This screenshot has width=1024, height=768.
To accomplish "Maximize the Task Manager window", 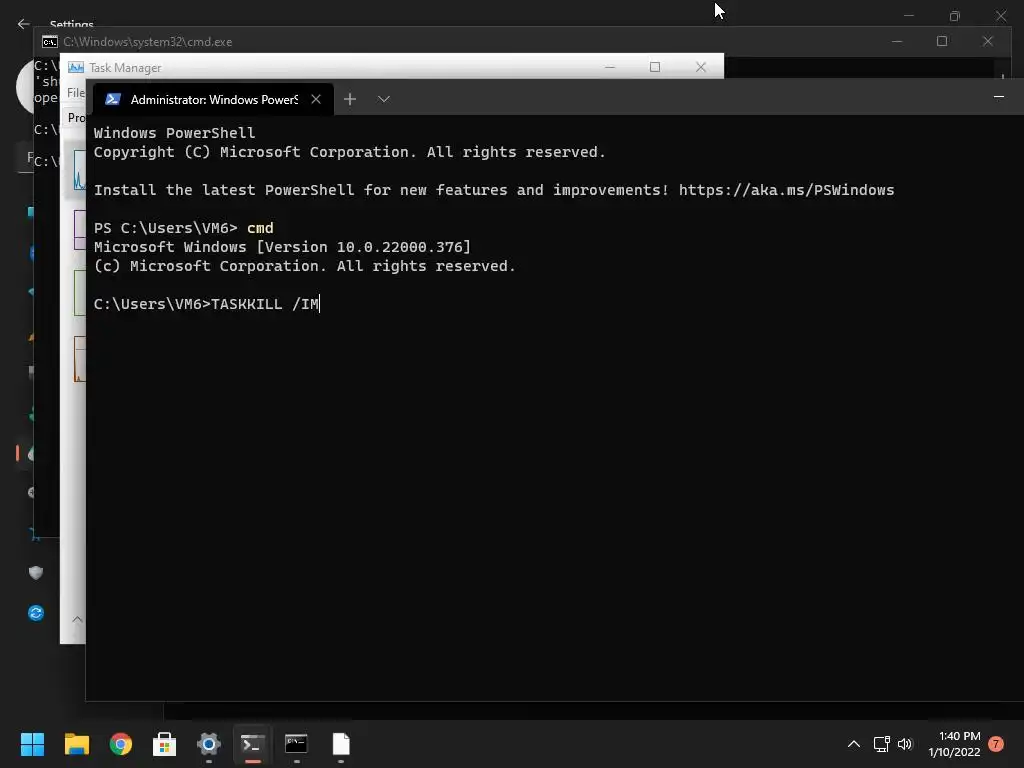I will [655, 67].
